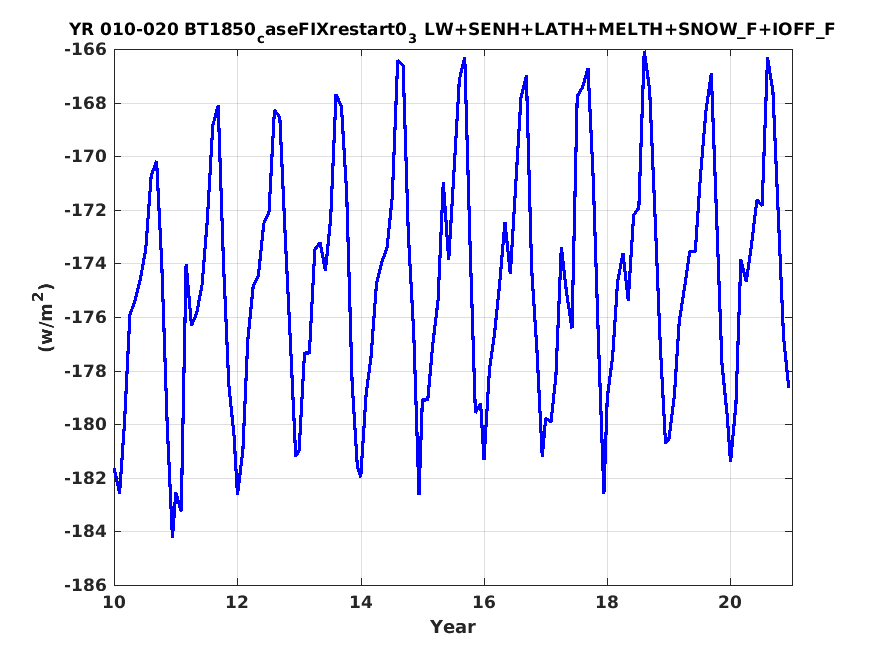The height and width of the screenshot is (656, 875).
Task: Click y-axis tick label '-176'
Action: [85, 318]
